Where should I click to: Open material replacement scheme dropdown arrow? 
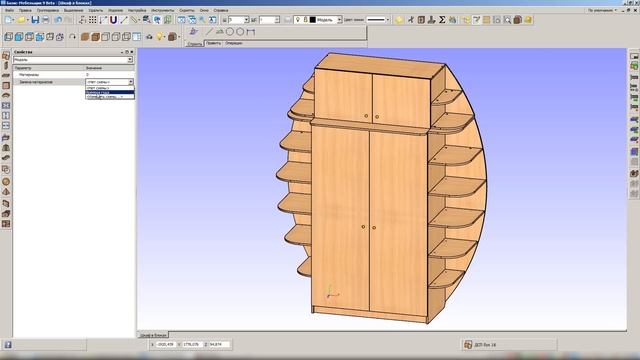[131, 82]
